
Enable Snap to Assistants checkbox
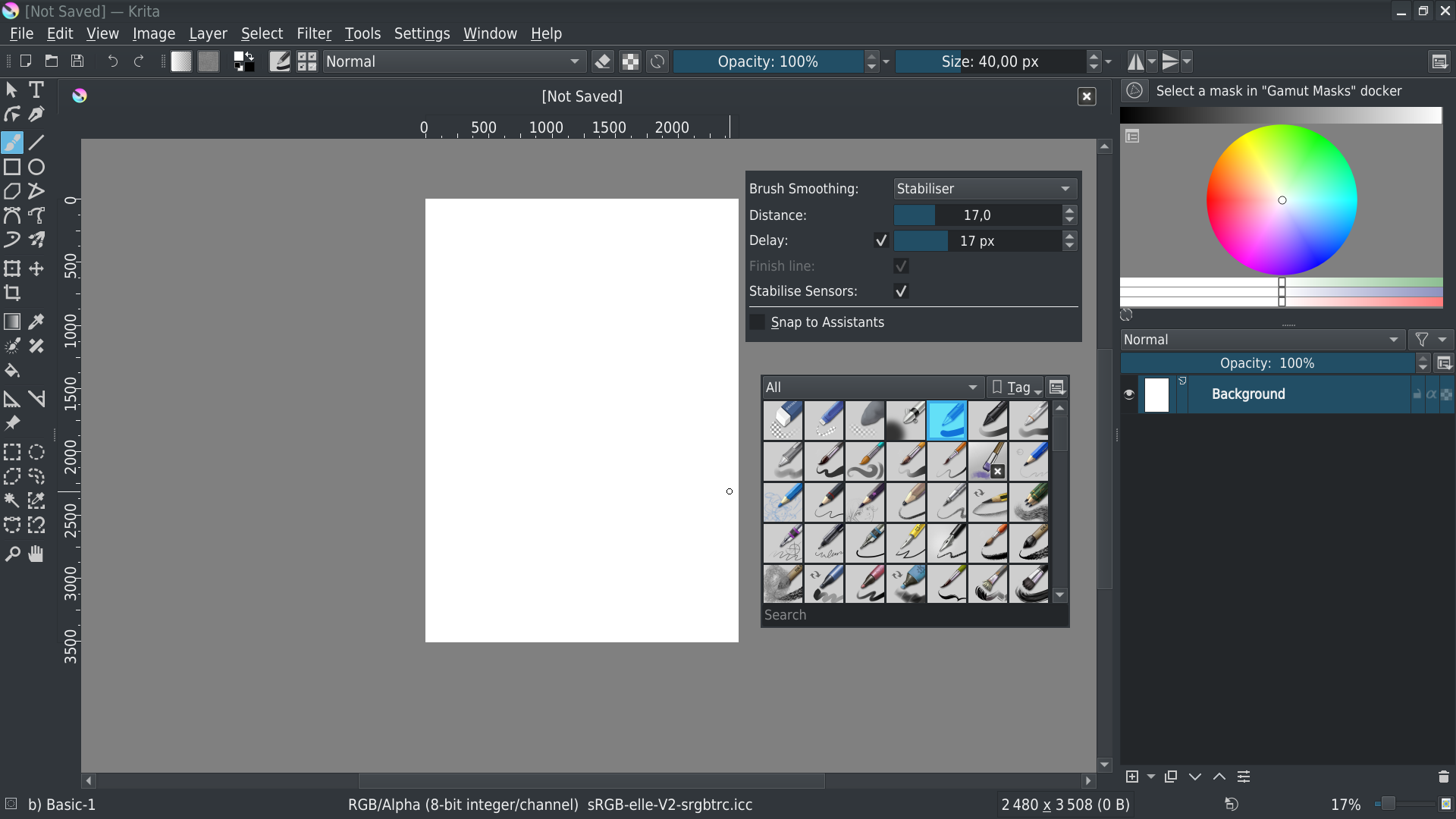pyautogui.click(x=758, y=322)
